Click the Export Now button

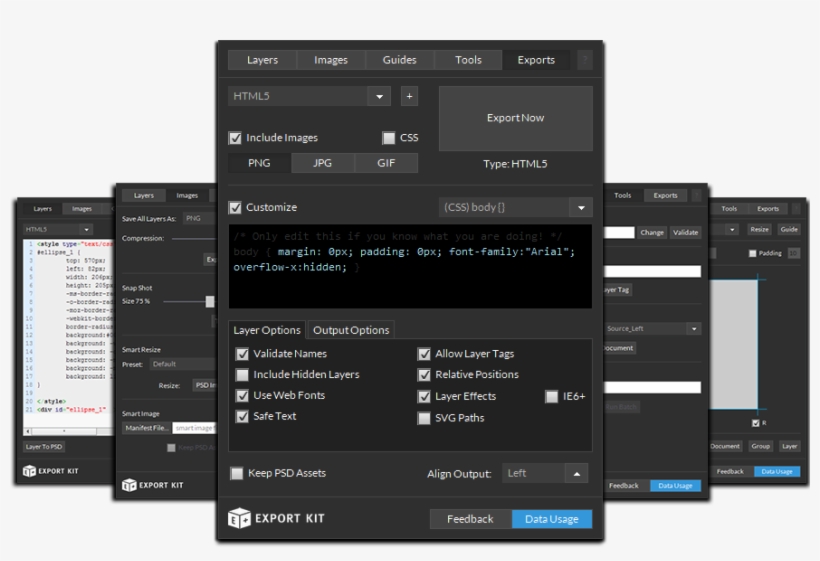coord(516,118)
